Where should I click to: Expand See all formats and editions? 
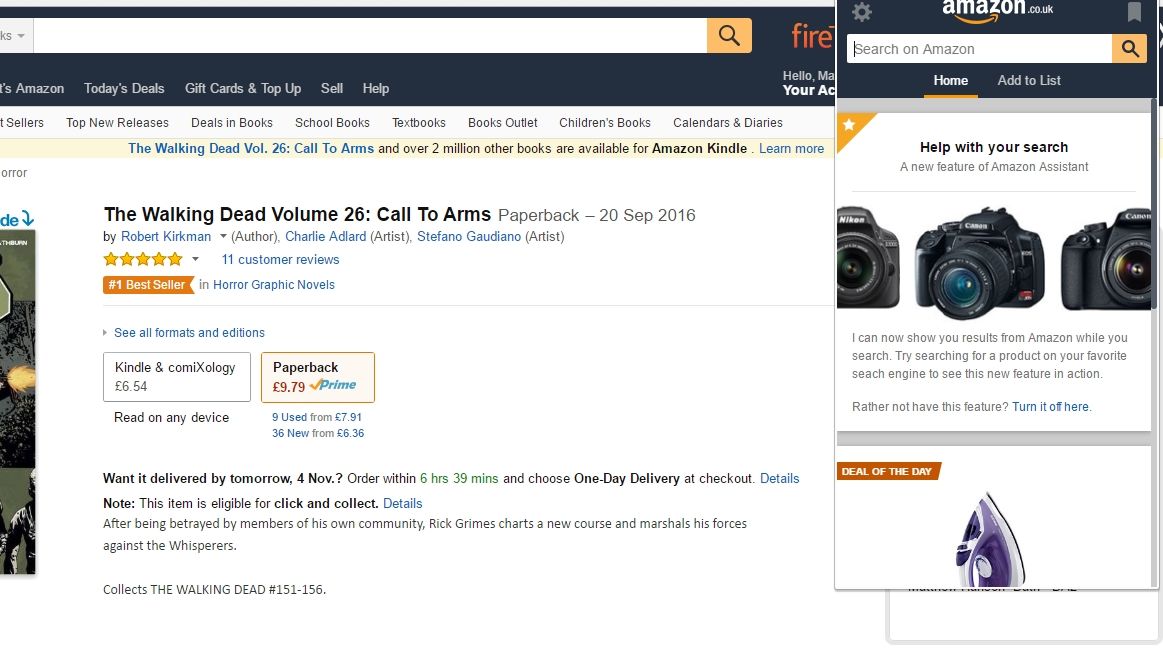click(x=188, y=332)
